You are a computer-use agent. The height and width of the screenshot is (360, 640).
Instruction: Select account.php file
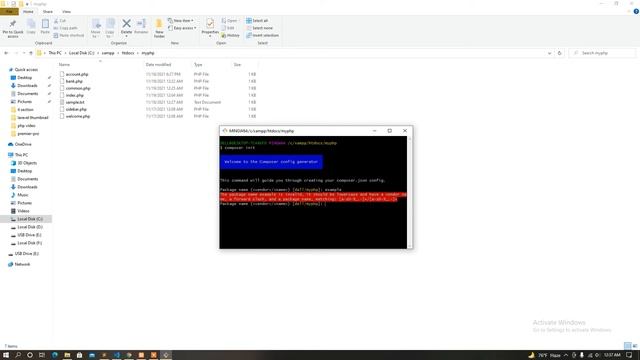click(x=77, y=74)
